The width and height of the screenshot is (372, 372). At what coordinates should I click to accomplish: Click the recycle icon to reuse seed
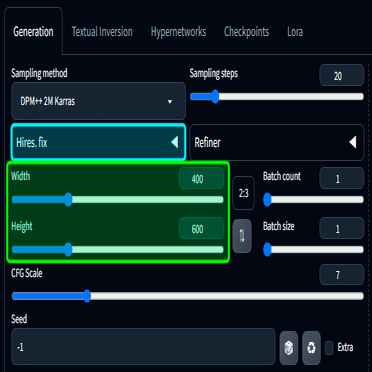tap(311, 348)
